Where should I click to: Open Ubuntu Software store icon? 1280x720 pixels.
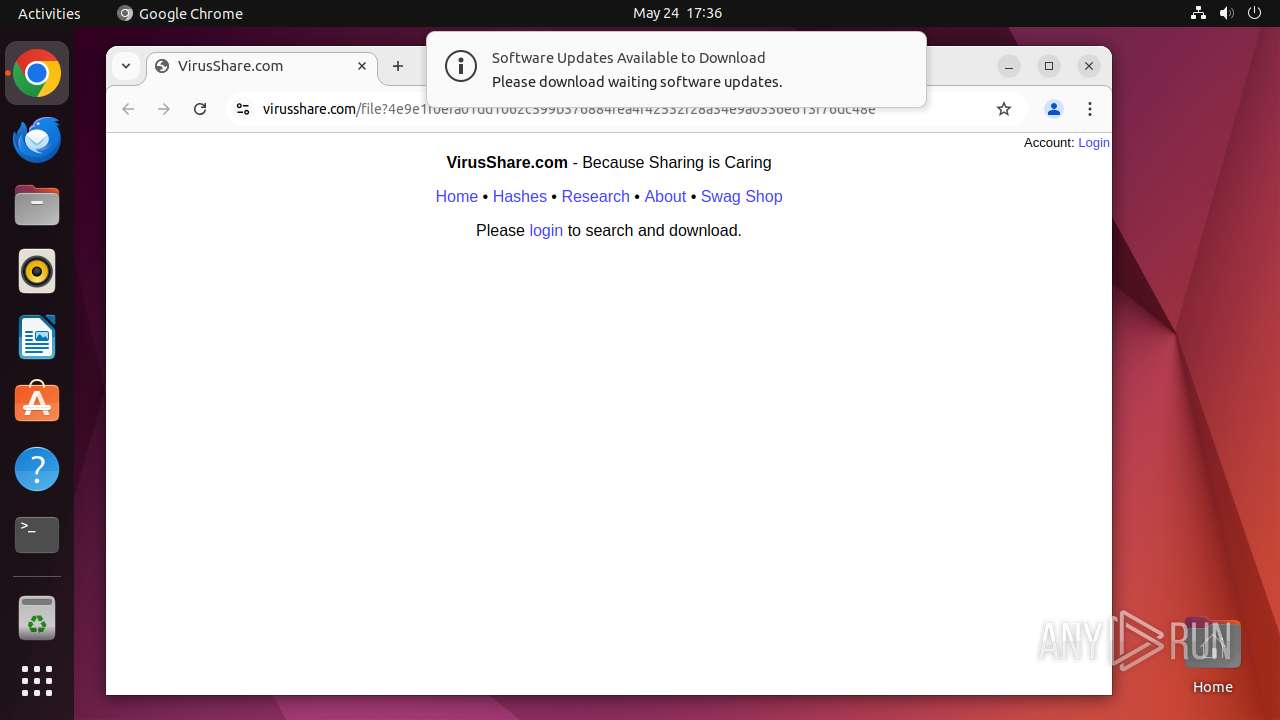coord(37,403)
